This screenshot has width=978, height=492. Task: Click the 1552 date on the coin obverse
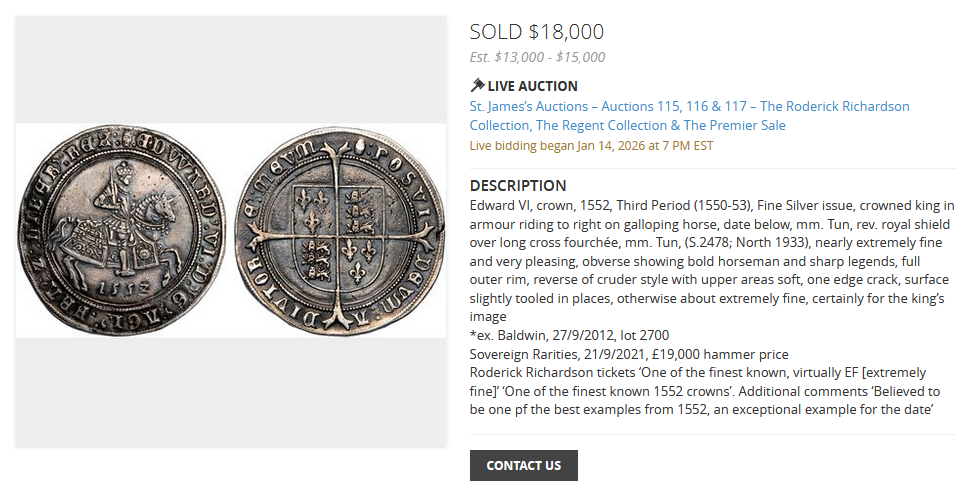[121, 287]
